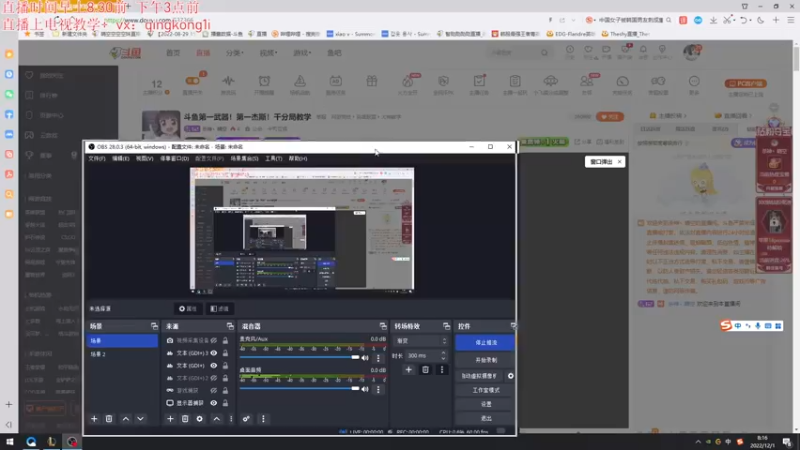Viewport: 800px width, 450px height.
Task: Click the Mic/Aux volume slider
Action: click(299, 358)
